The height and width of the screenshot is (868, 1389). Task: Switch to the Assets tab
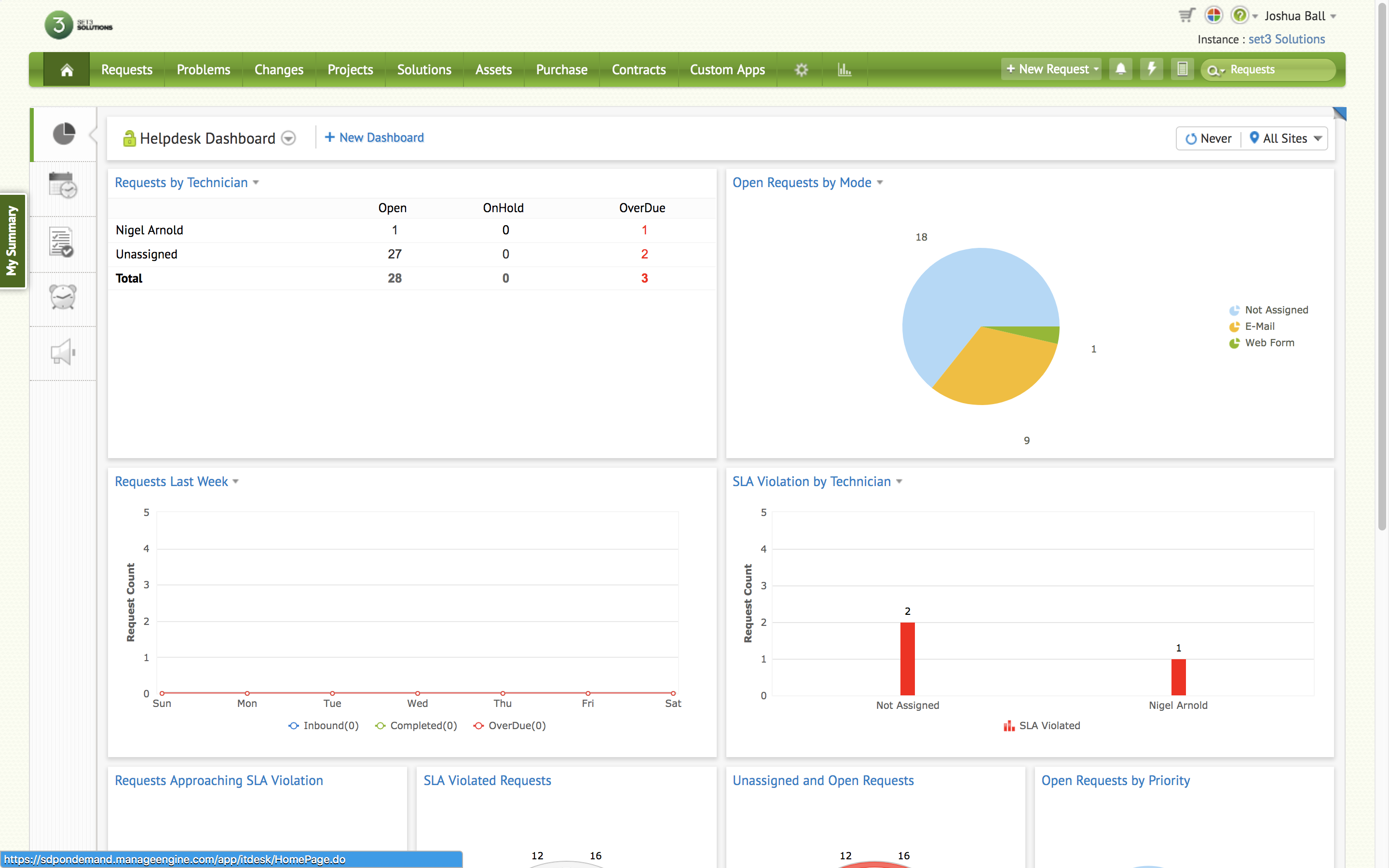coord(493,69)
